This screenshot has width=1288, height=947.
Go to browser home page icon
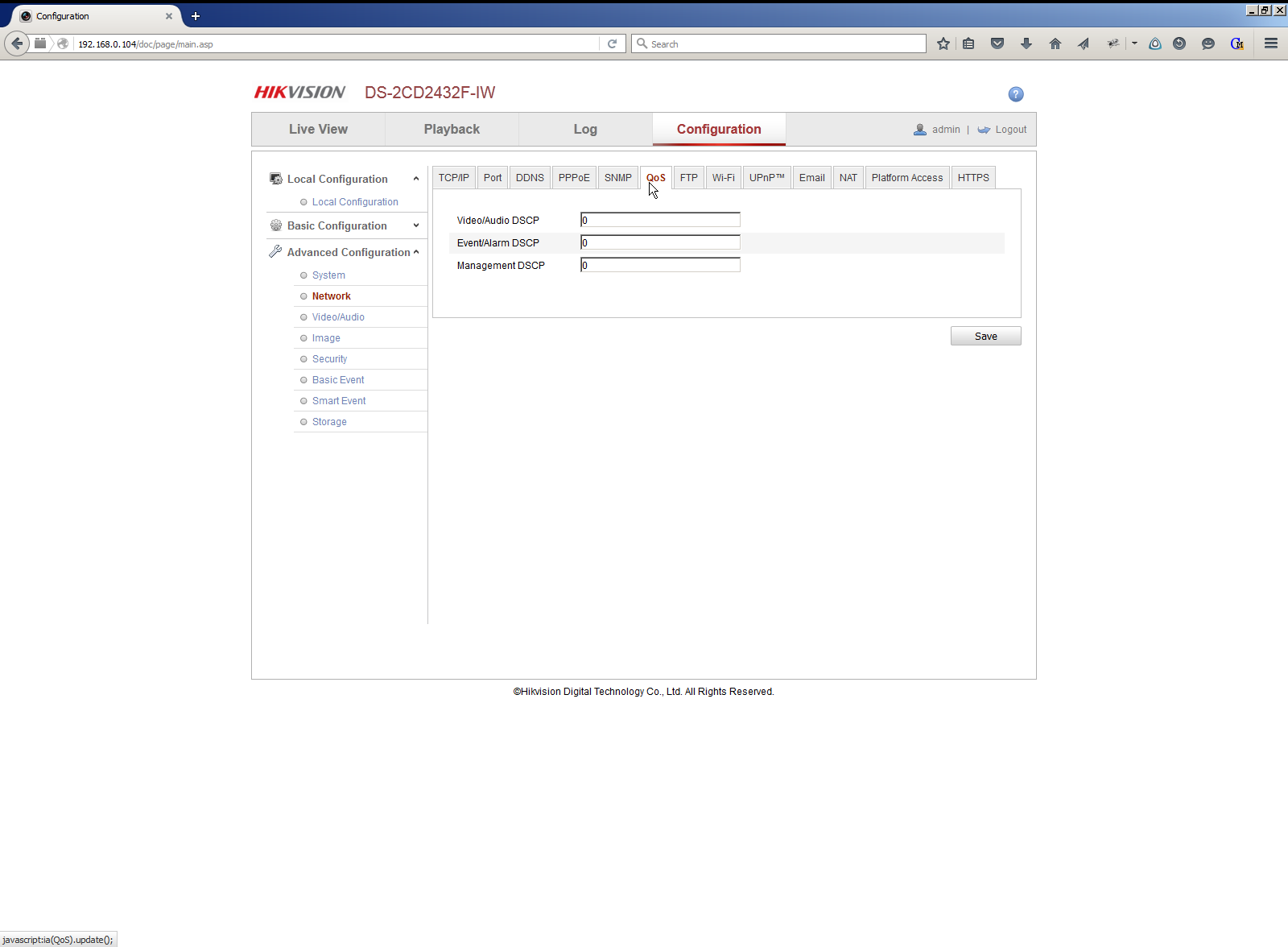click(x=1055, y=43)
